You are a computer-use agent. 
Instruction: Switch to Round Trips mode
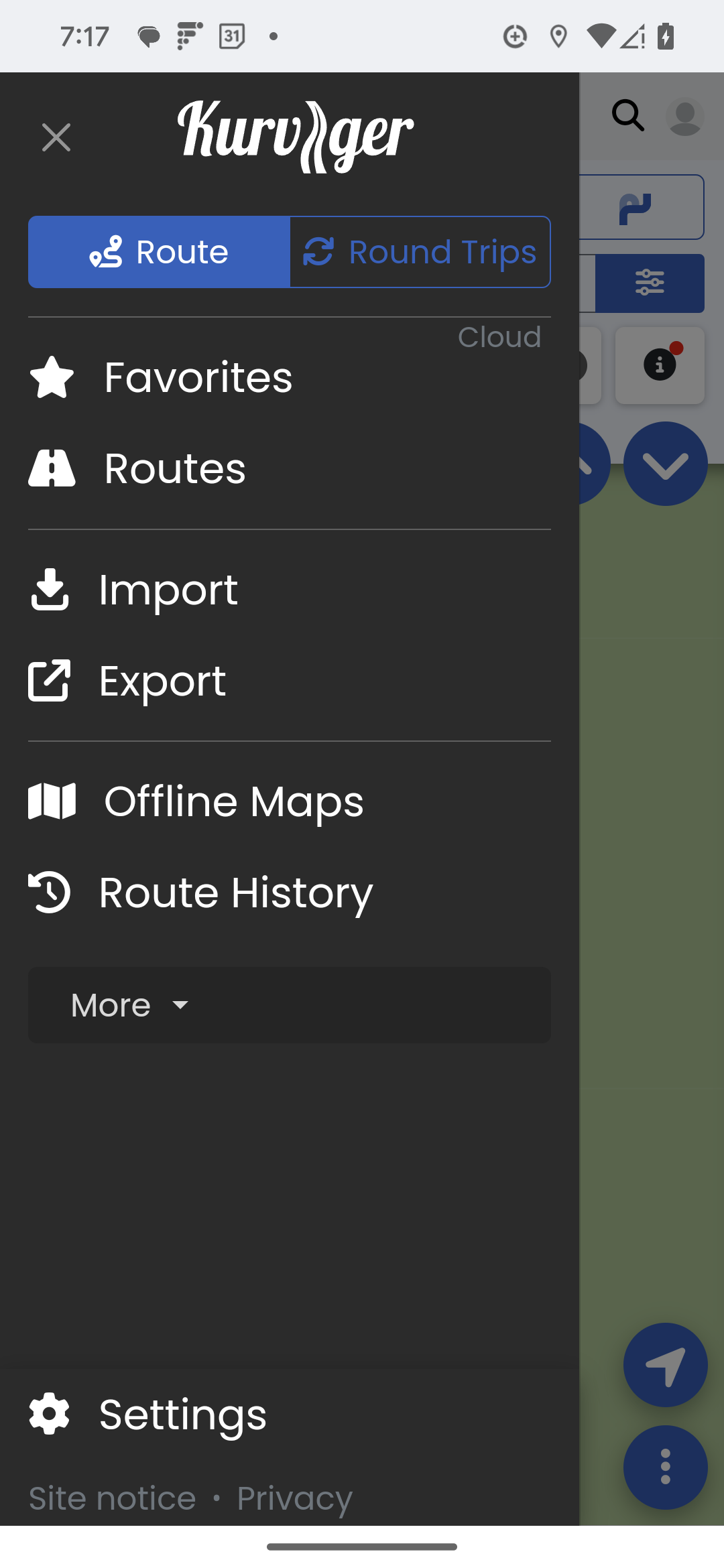pyautogui.click(x=420, y=252)
